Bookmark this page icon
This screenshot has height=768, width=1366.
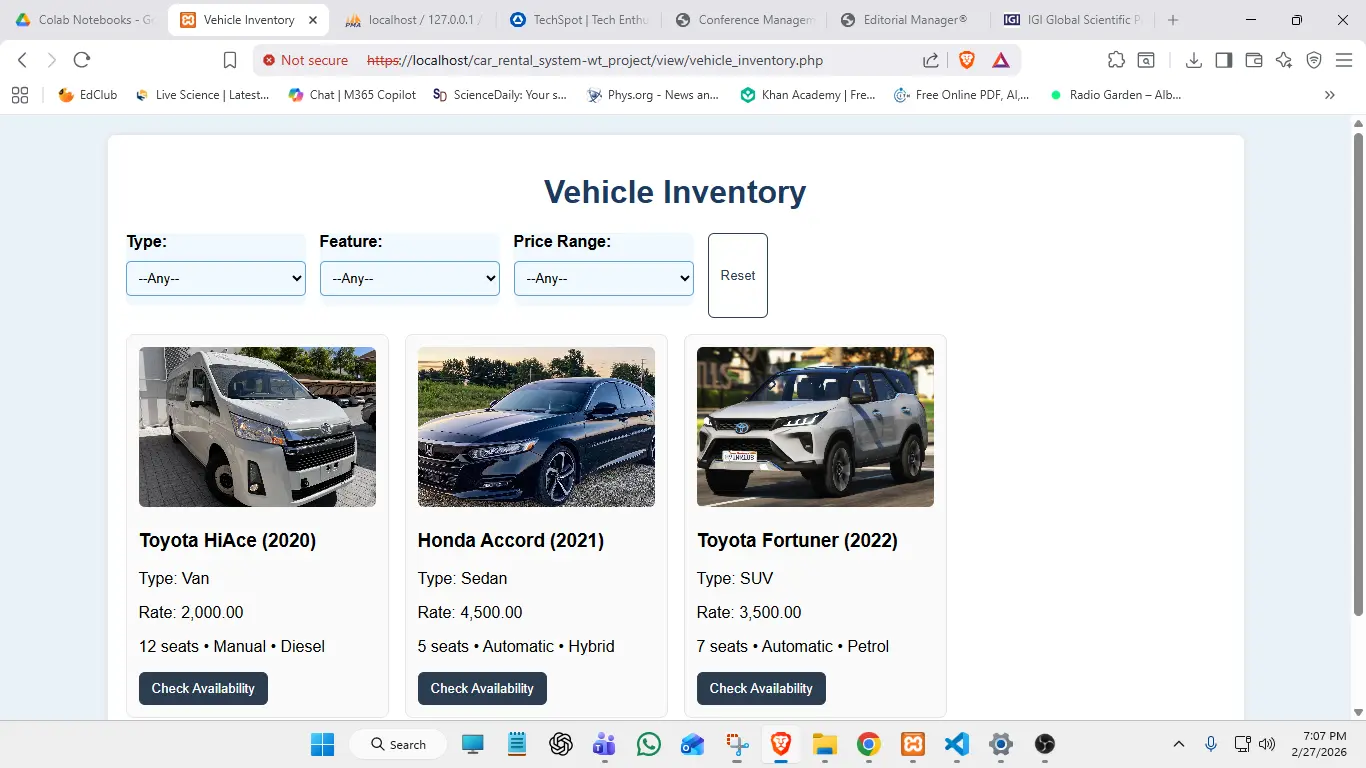[x=230, y=60]
